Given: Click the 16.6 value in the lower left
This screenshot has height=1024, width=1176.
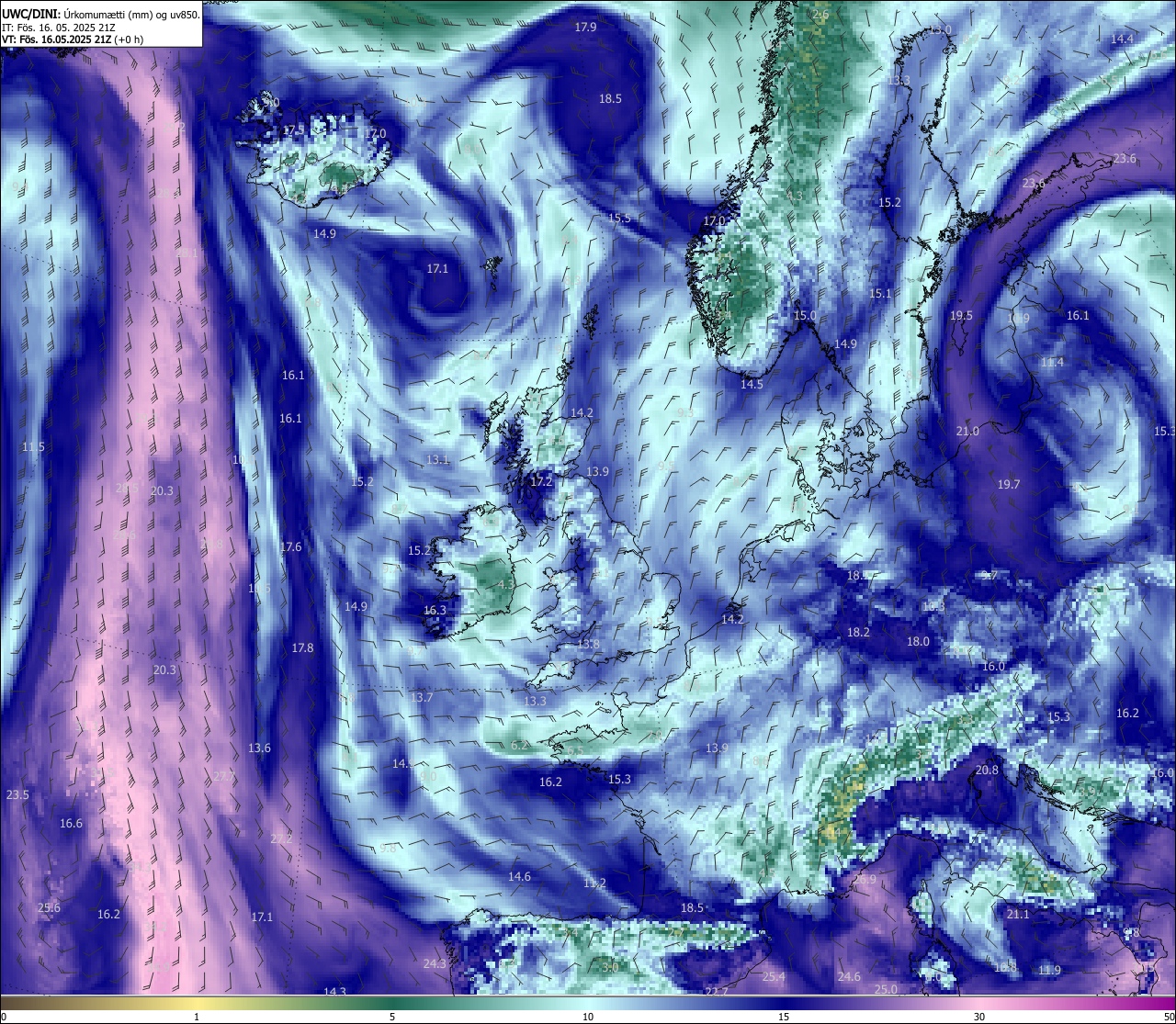Looking at the screenshot, I should pos(71,824).
